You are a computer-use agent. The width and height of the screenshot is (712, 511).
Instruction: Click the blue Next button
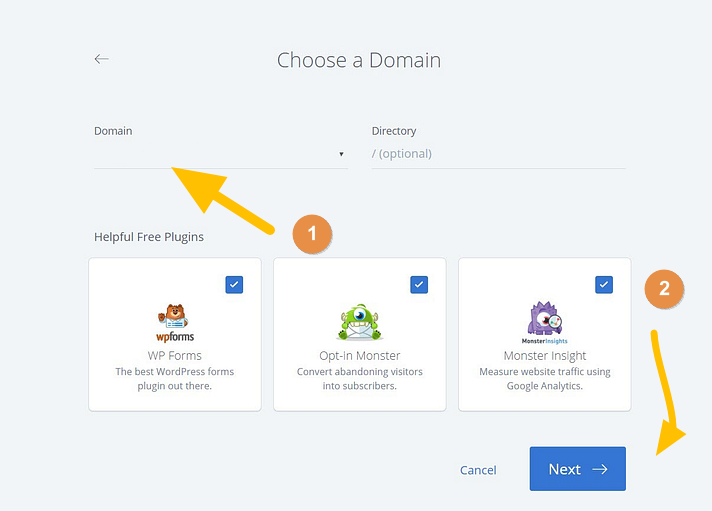[x=578, y=469]
